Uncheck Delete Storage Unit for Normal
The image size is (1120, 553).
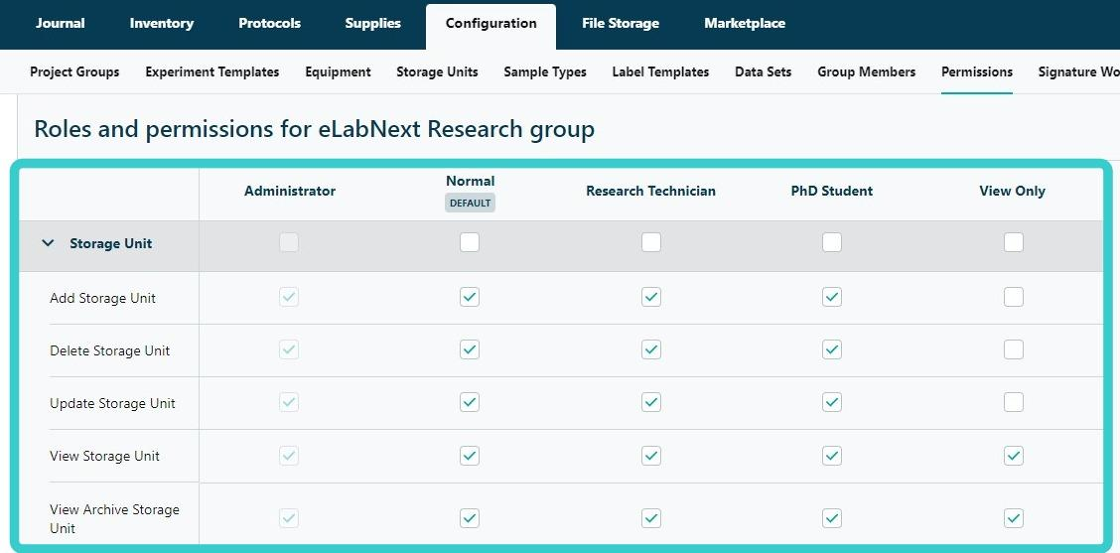point(469,349)
